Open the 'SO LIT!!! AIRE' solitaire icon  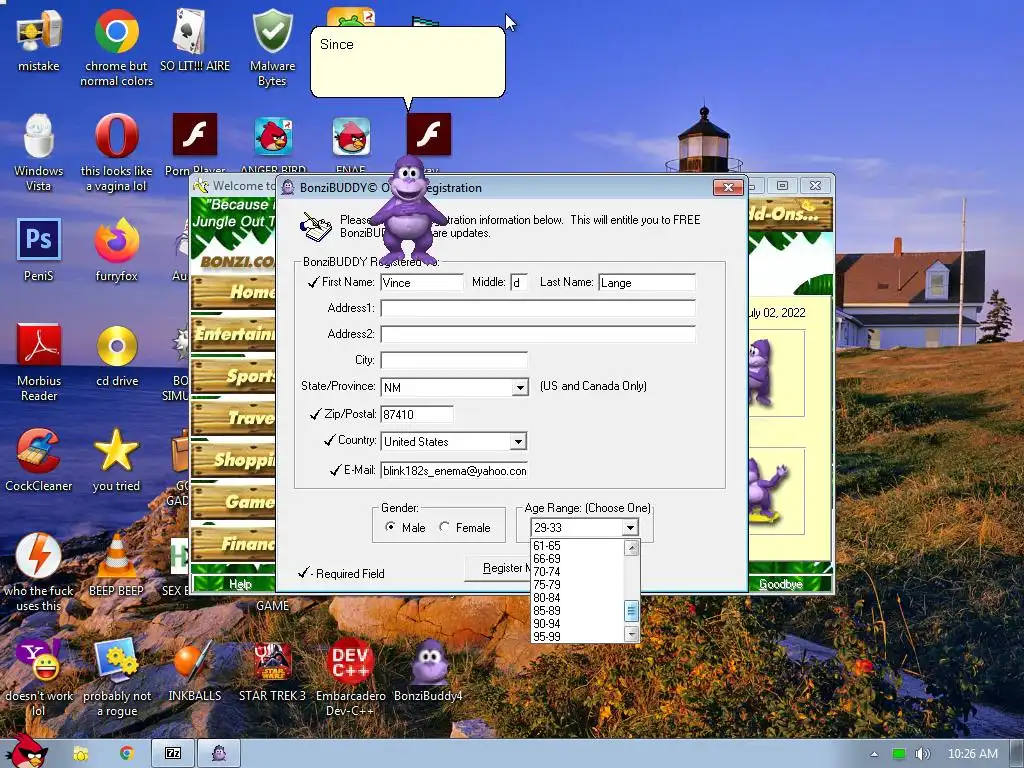(195, 40)
